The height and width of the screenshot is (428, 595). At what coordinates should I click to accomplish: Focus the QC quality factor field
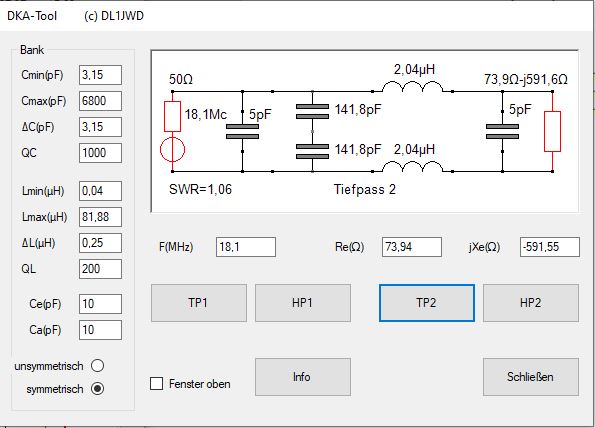[x=100, y=153]
